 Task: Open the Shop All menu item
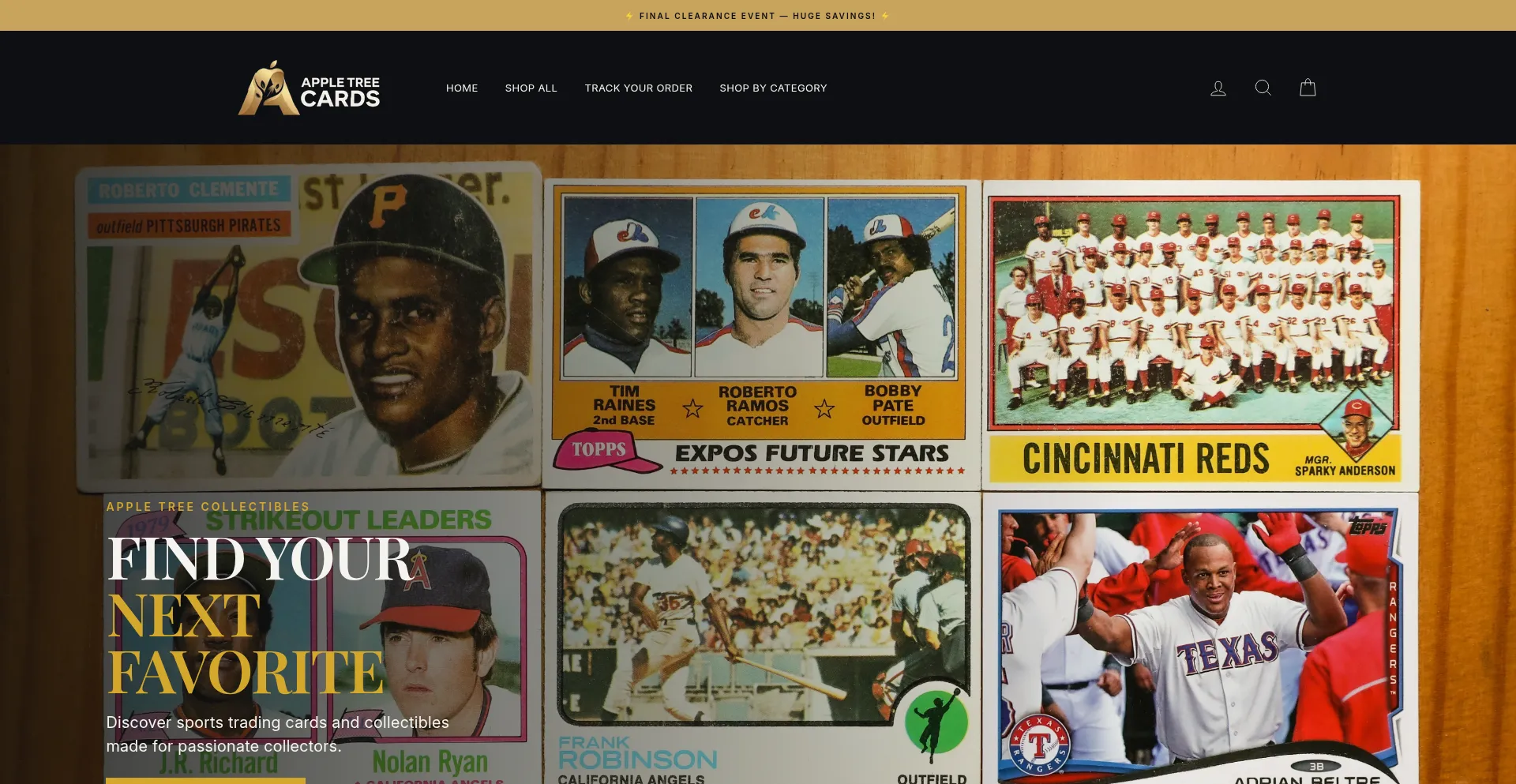pyautogui.click(x=531, y=88)
